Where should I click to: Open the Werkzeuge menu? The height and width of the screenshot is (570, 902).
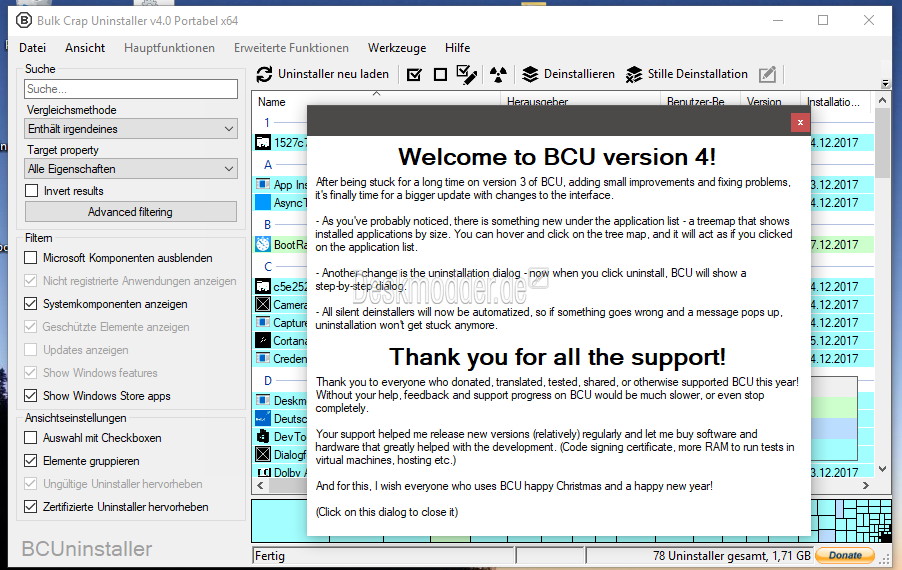click(x=397, y=48)
